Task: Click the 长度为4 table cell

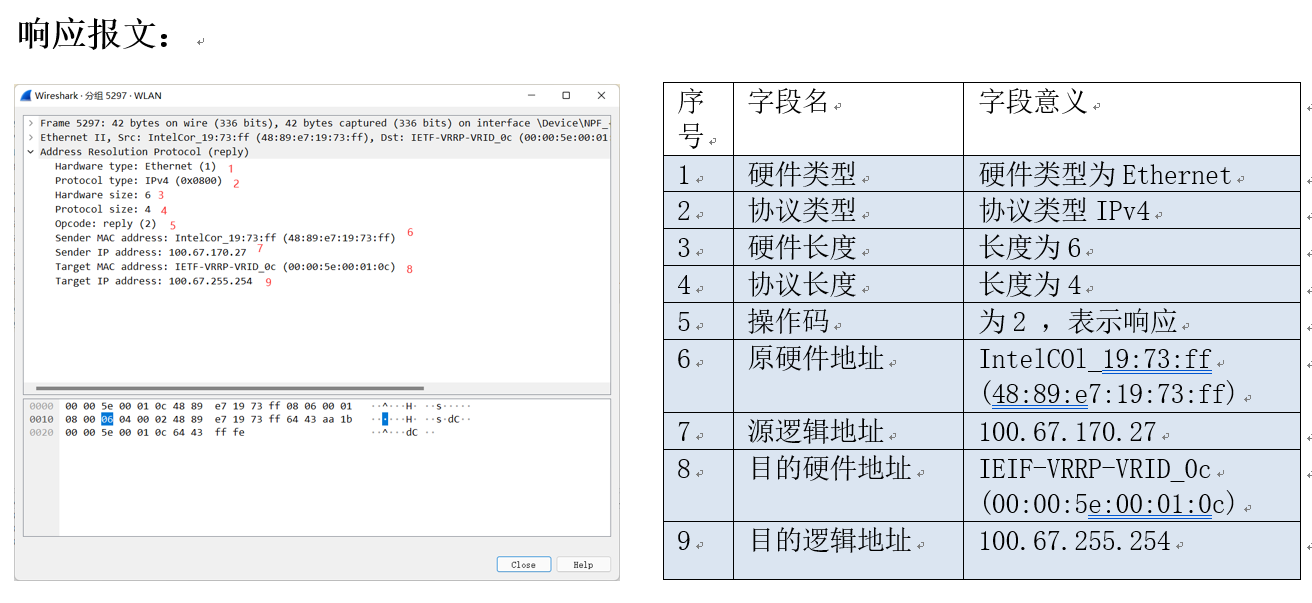Action: tap(1132, 284)
